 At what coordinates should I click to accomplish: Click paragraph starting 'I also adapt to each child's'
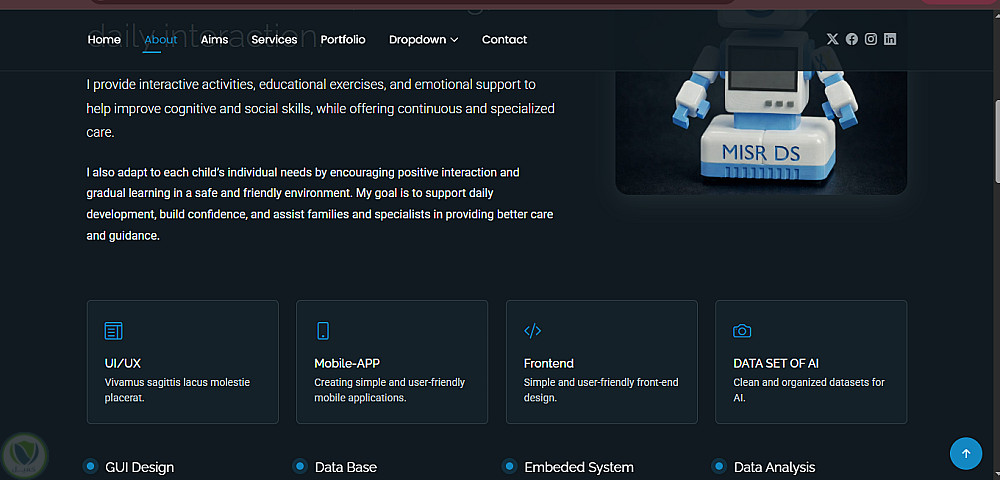pos(320,204)
